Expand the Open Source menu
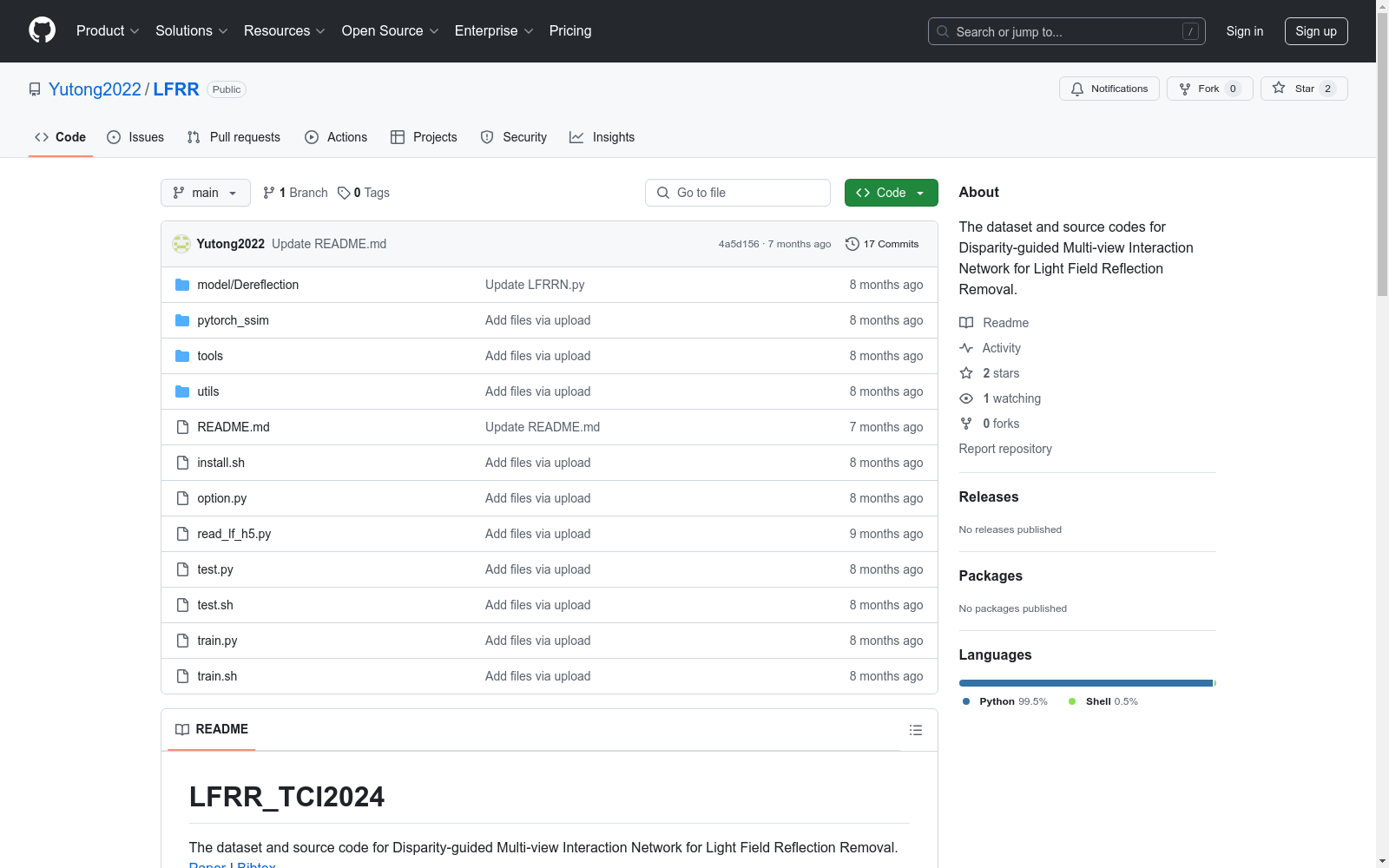 pos(391,30)
